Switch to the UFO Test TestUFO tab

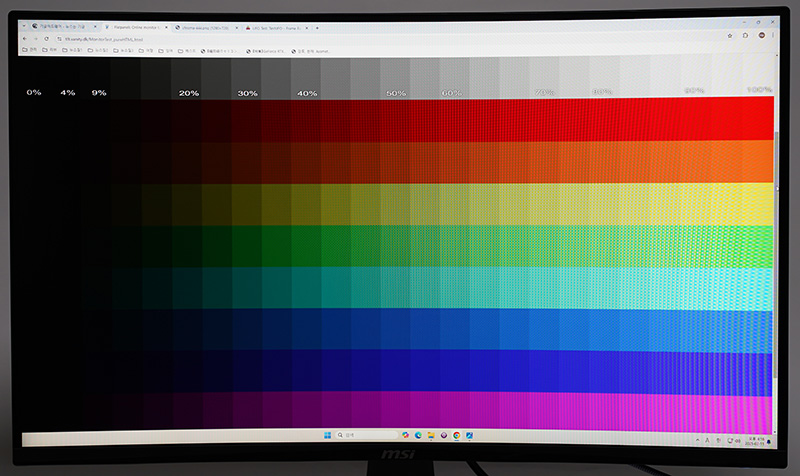point(276,28)
